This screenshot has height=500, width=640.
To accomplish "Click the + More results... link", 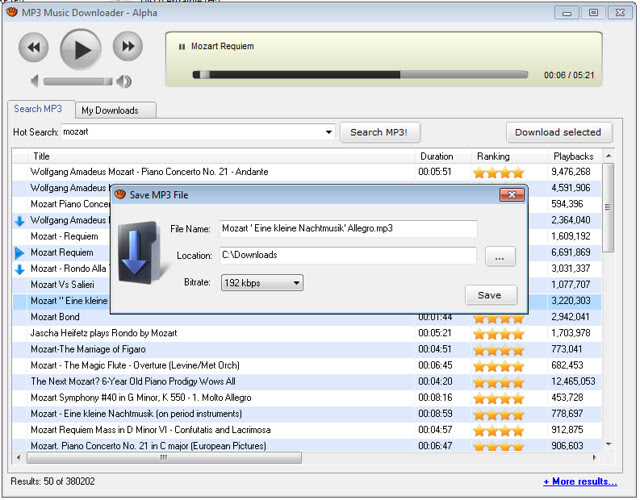I will (580, 482).
